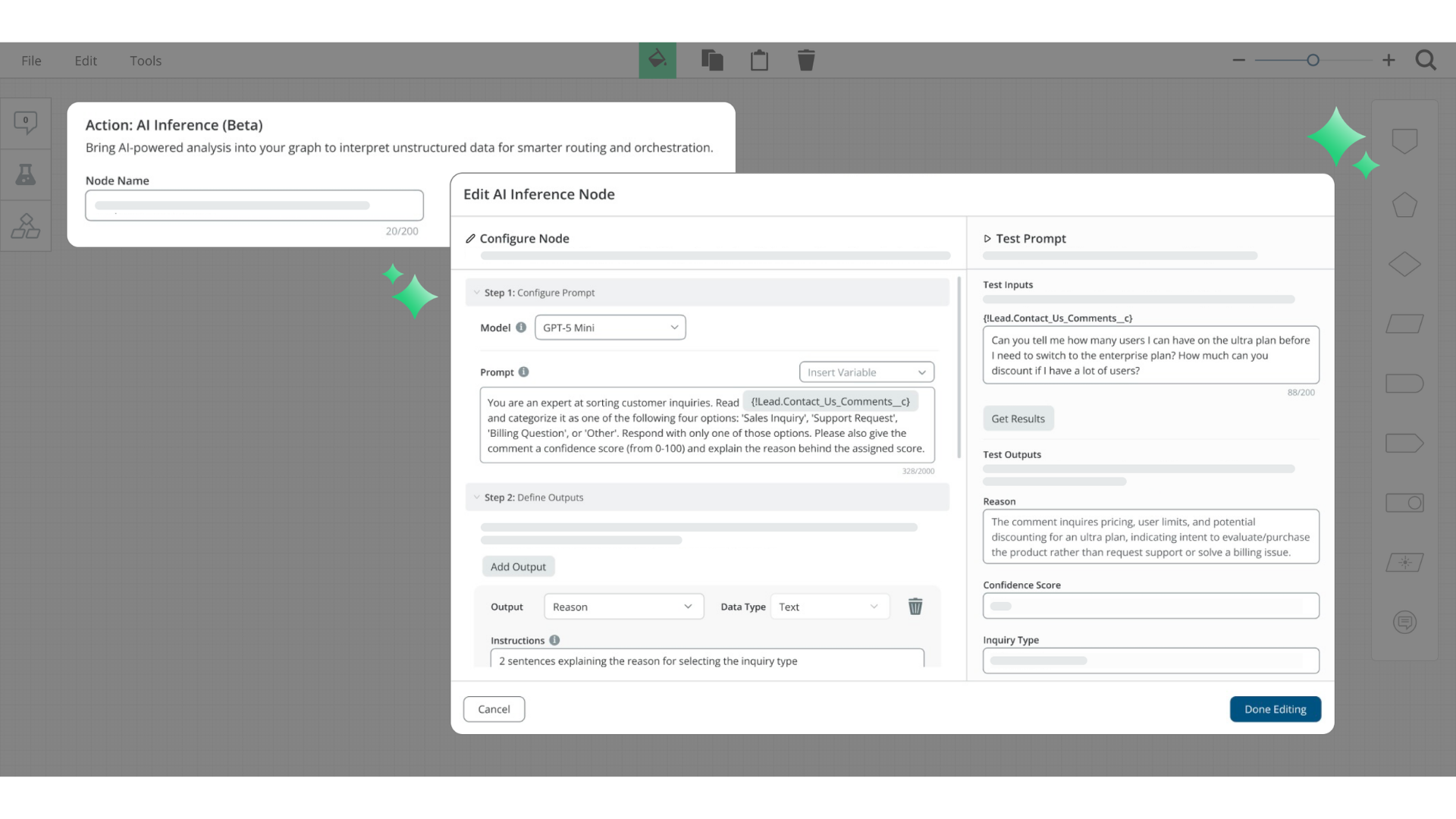Click the Model info icon
Screen dimensions: 1456x819
point(521,328)
